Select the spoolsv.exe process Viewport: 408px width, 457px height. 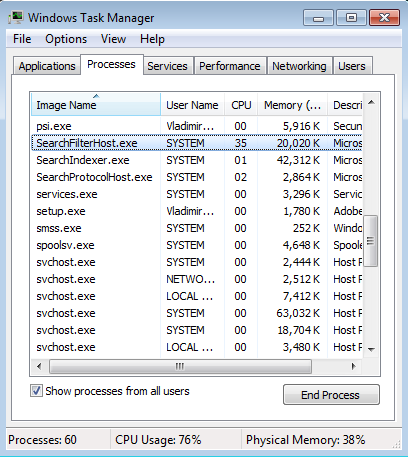[x=197, y=245]
